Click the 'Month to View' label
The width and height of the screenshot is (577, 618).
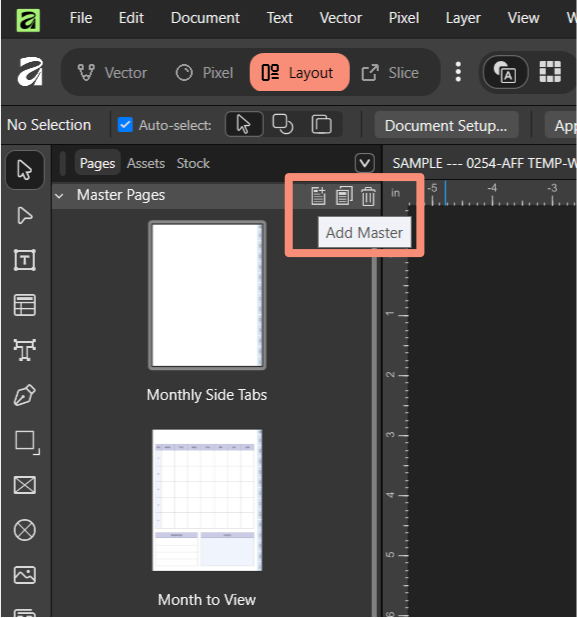click(x=207, y=600)
